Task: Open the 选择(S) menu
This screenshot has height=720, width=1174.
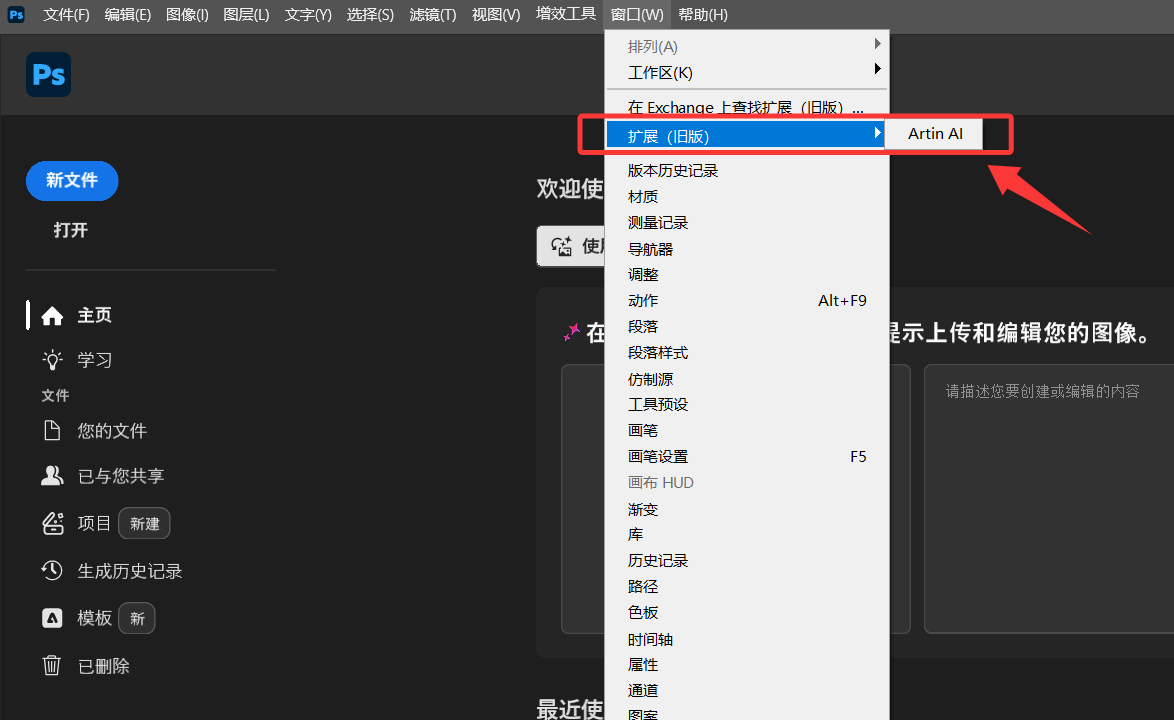Action: 370,14
